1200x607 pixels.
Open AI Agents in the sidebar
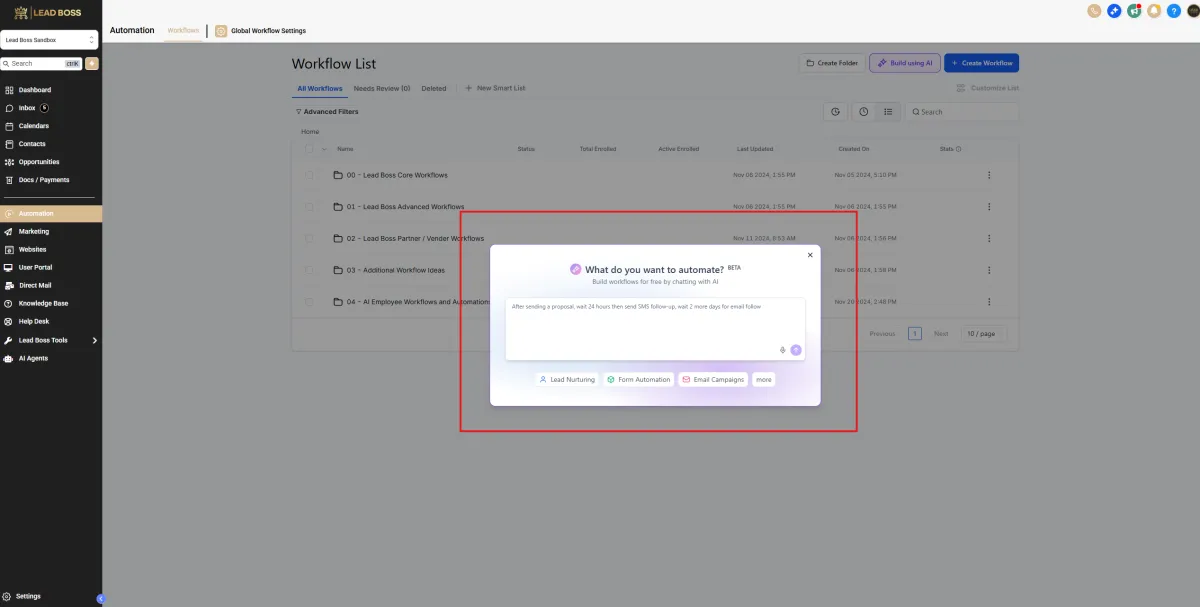[x=33, y=358]
